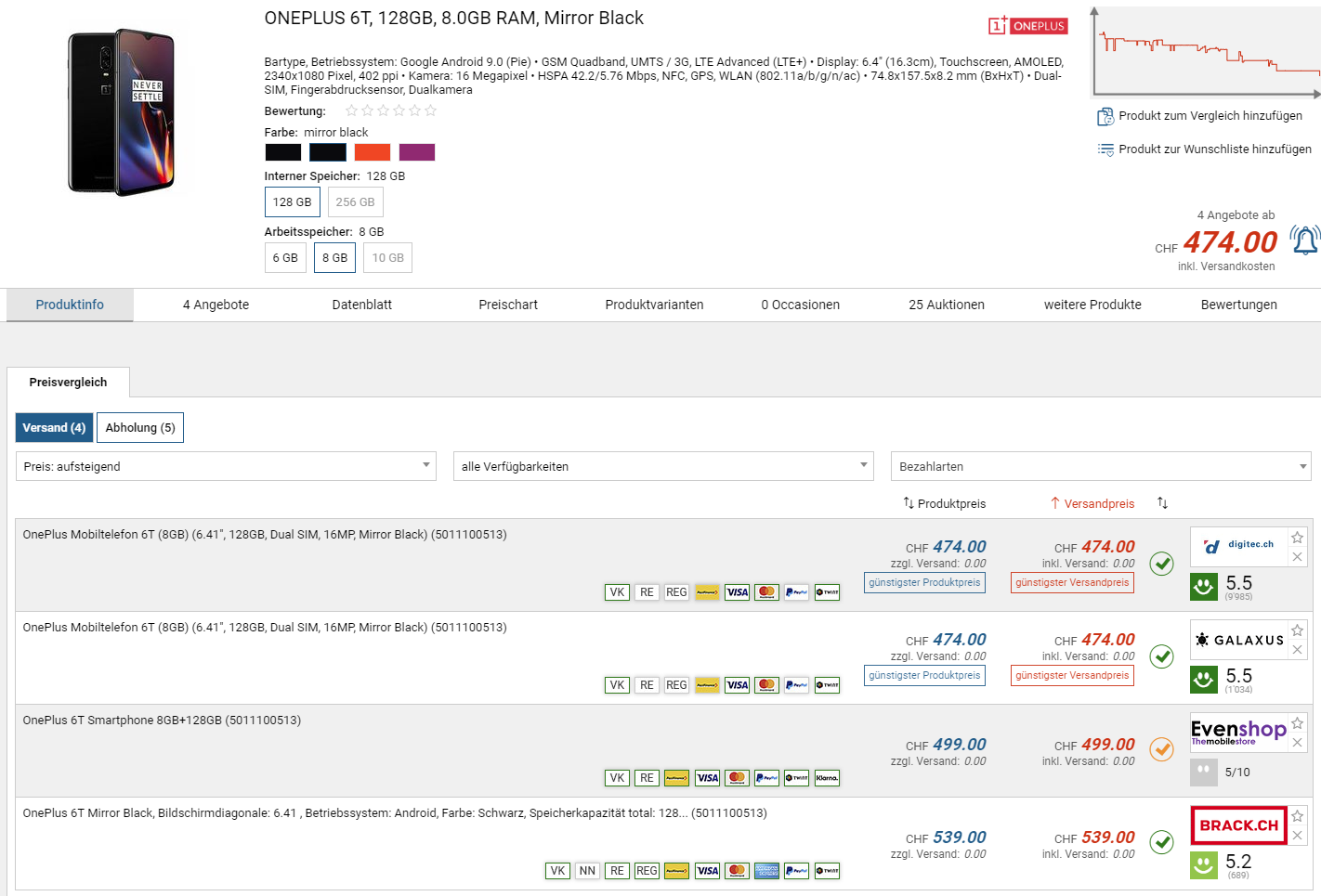Click the OnePlus brand logo
Viewport: 1321px width, 896px height.
1028,26
